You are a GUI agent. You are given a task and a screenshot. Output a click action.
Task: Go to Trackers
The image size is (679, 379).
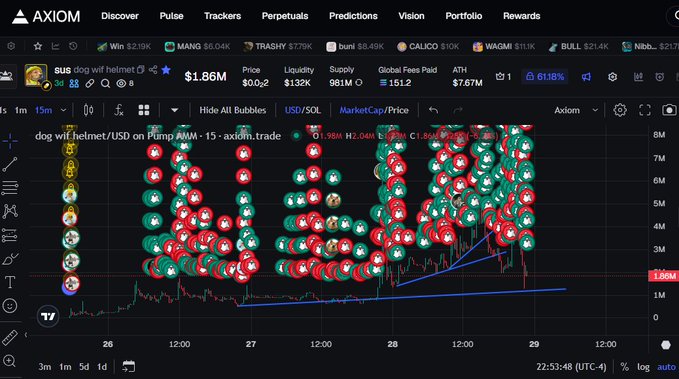click(222, 16)
